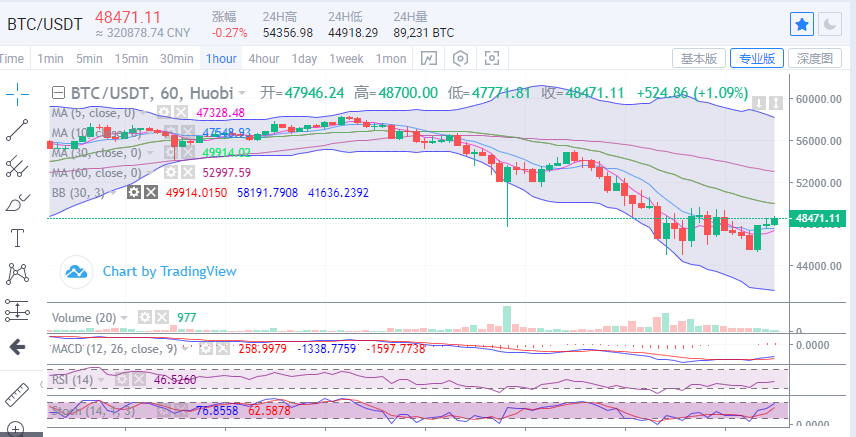Remove the RSI (14) indicator
The image size is (856, 437).
tap(139, 380)
